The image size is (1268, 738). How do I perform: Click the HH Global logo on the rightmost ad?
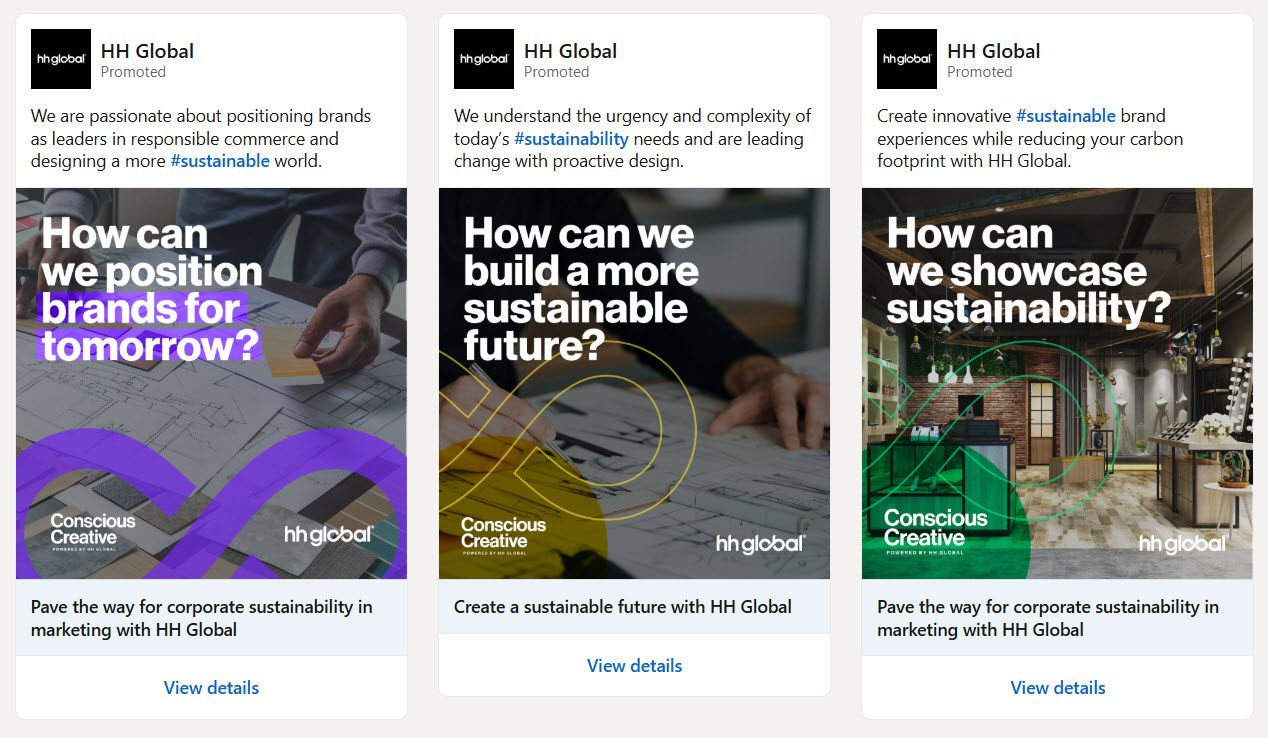tap(906, 58)
